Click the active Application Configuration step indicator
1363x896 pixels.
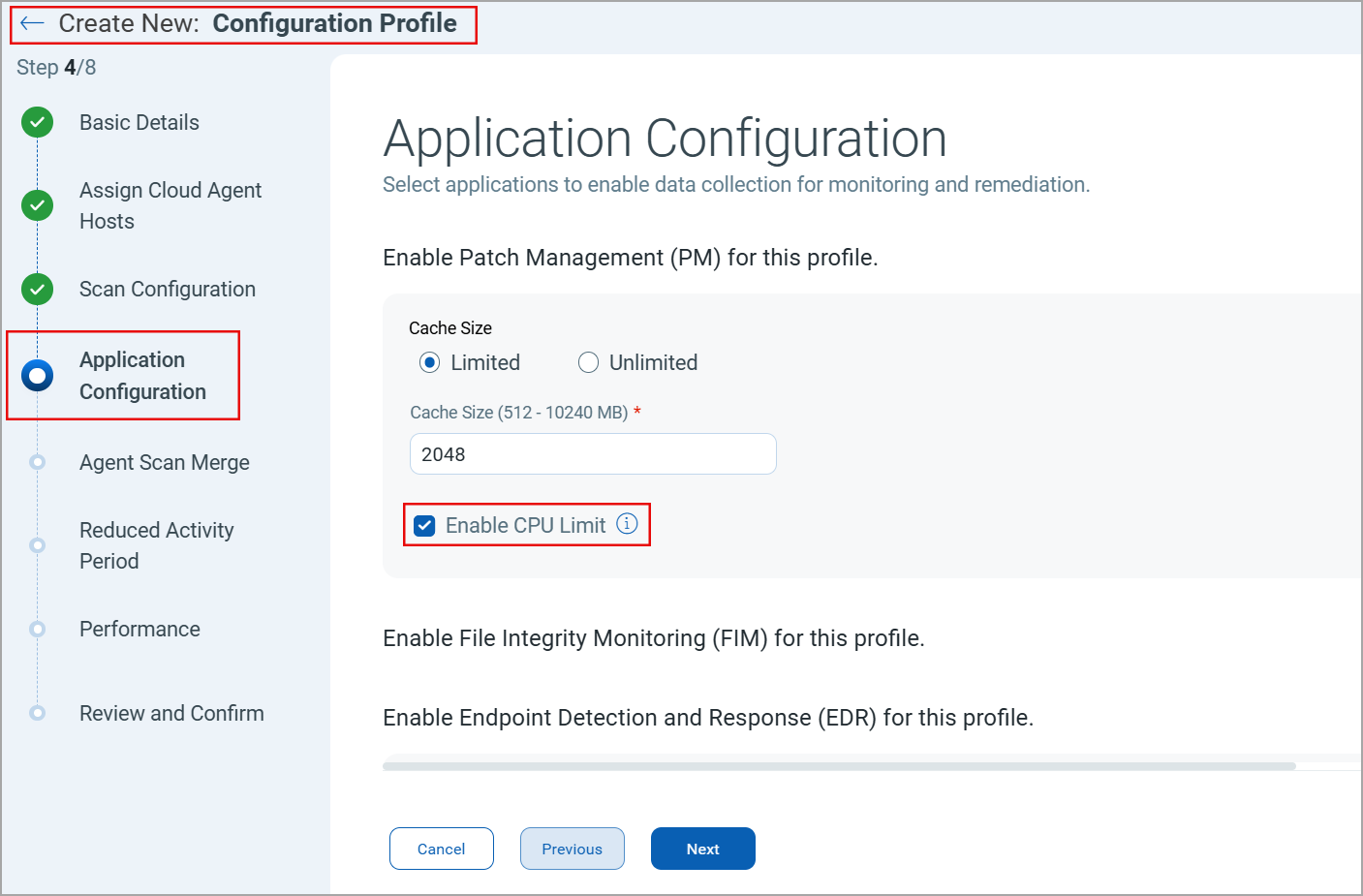point(36,376)
